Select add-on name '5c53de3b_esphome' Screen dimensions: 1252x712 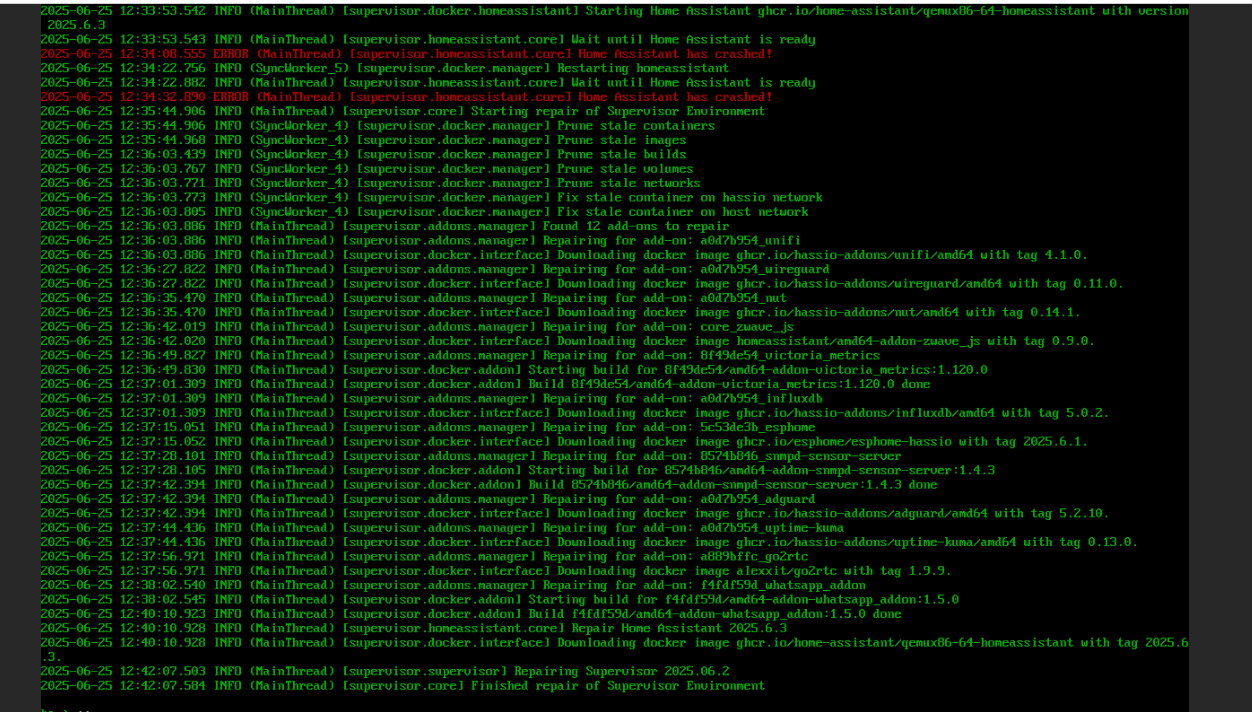pyautogui.click(x=757, y=428)
